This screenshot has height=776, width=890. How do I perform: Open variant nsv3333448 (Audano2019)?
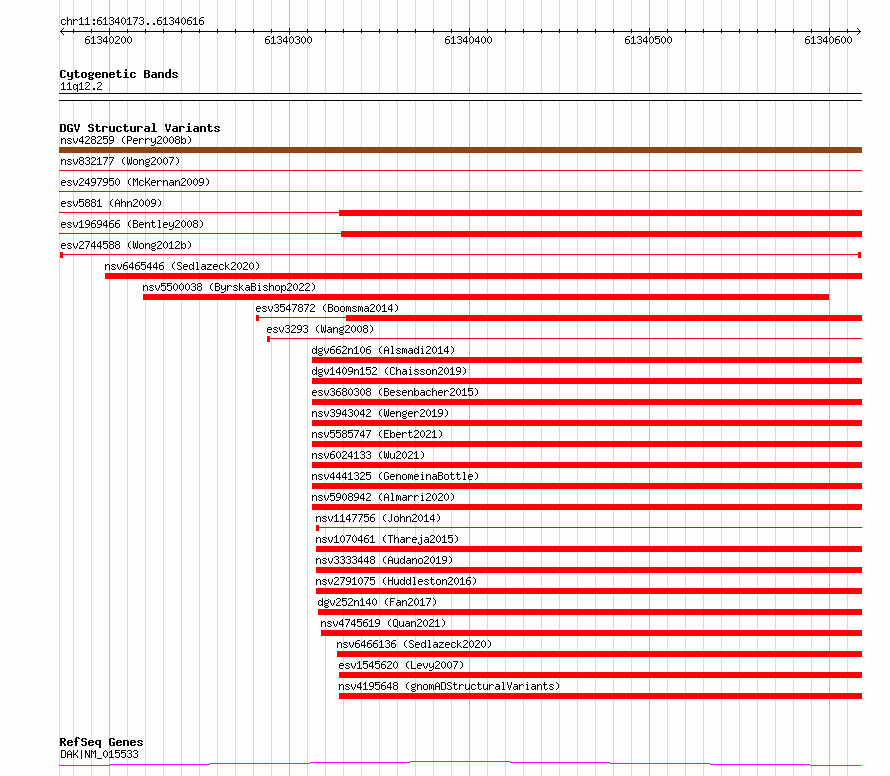[384, 560]
